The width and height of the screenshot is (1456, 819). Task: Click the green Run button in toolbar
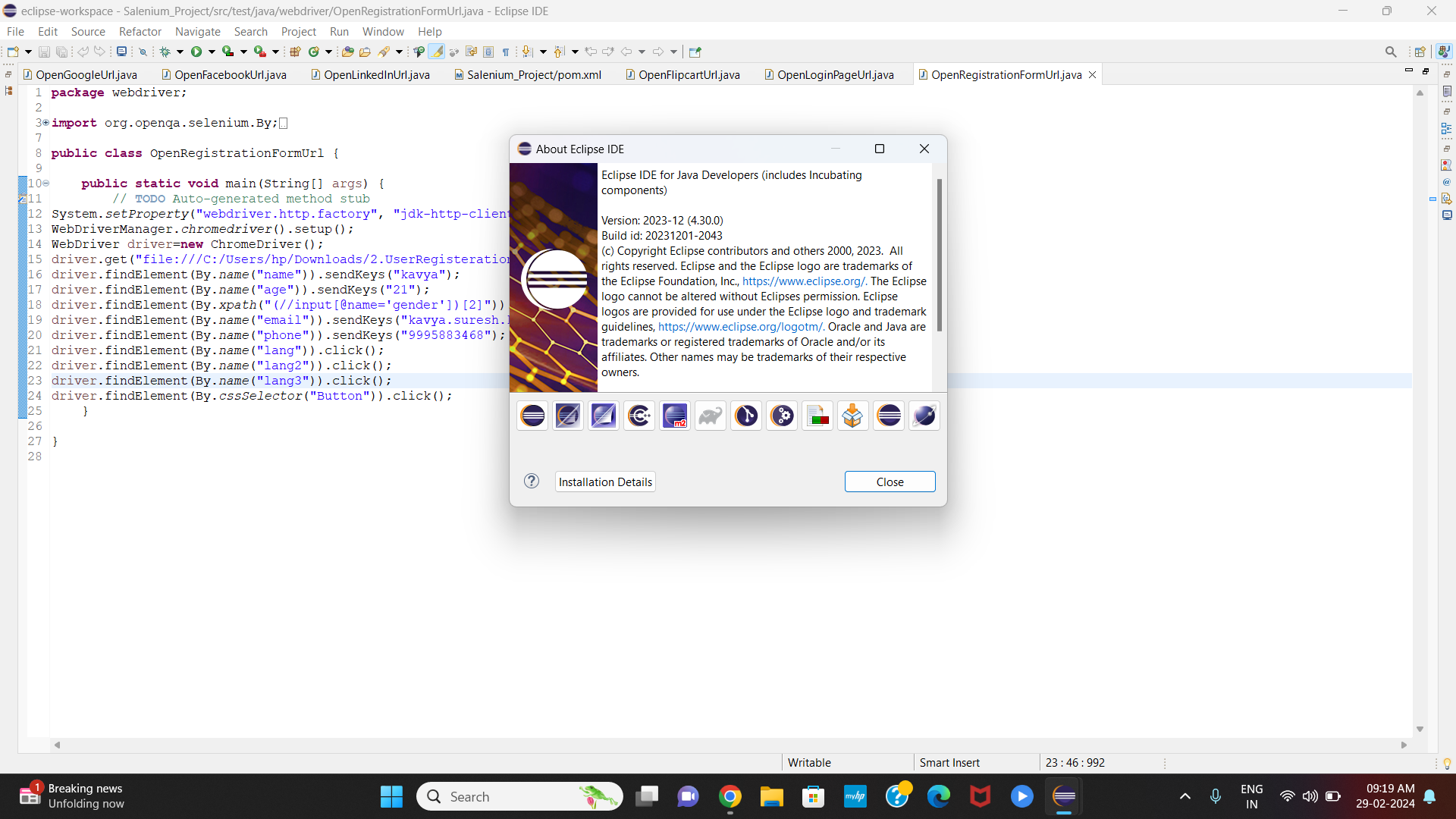(196, 52)
